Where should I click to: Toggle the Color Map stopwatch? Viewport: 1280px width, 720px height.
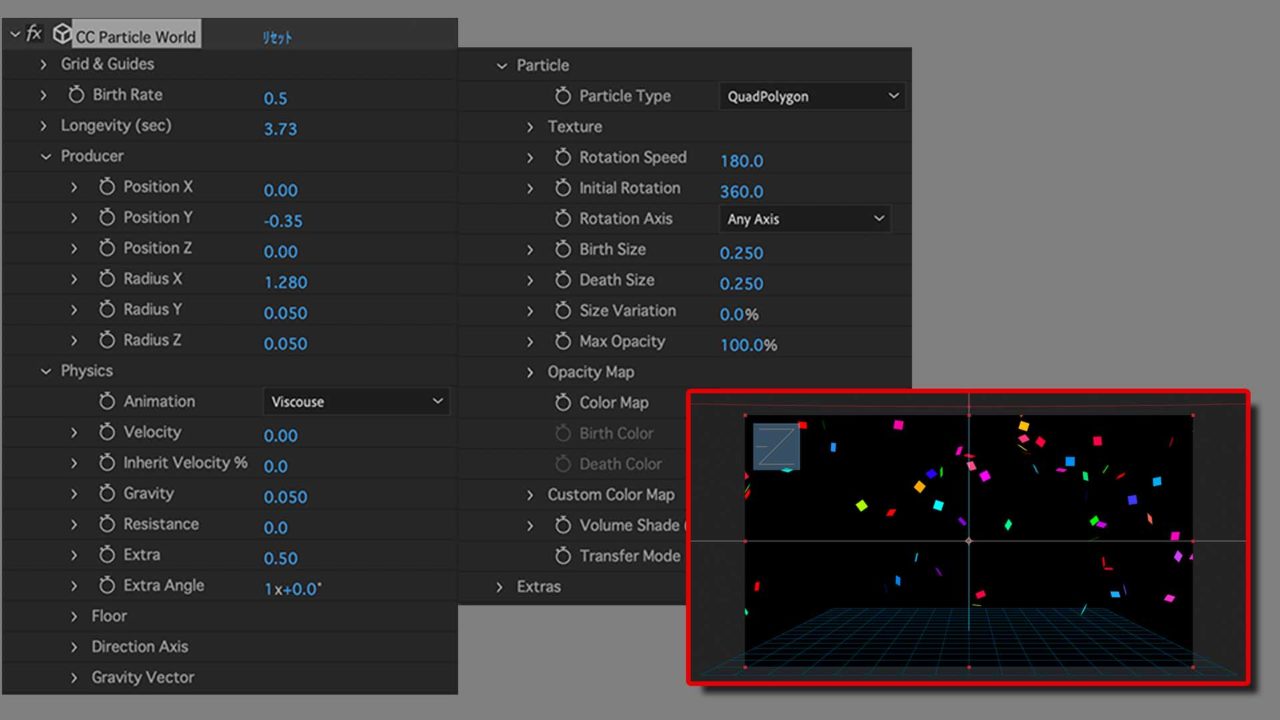coord(563,403)
